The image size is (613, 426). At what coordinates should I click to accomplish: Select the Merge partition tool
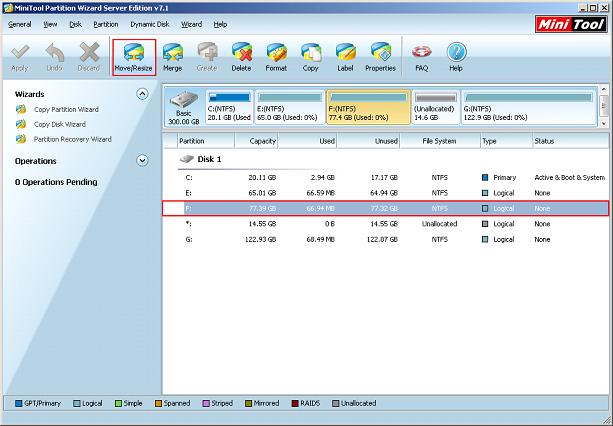172,57
